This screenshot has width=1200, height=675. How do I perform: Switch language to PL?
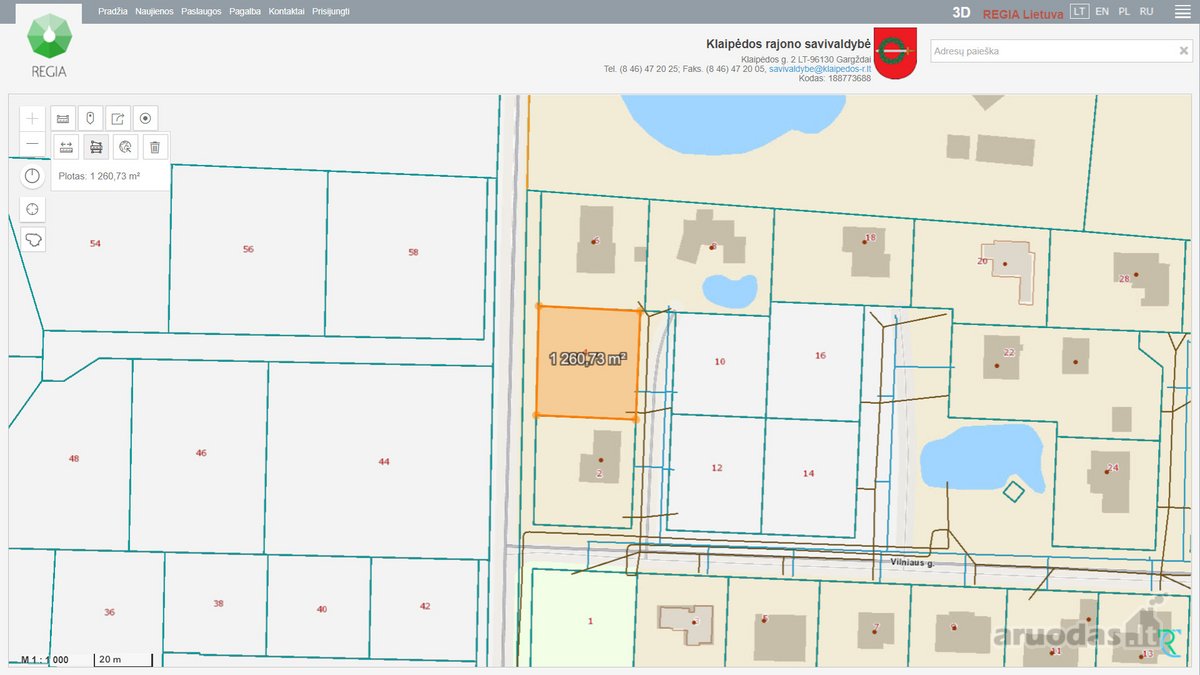tap(1124, 11)
